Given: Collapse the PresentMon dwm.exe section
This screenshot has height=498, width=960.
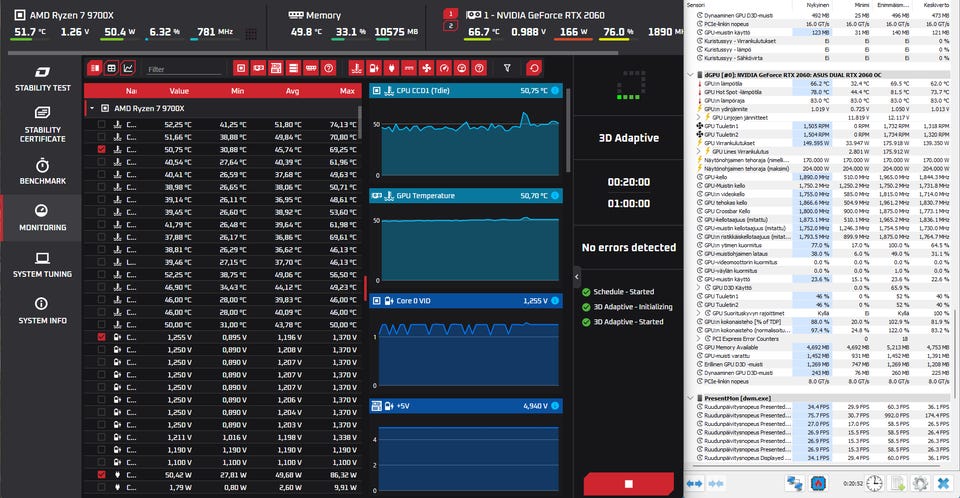Looking at the screenshot, I should point(691,398).
